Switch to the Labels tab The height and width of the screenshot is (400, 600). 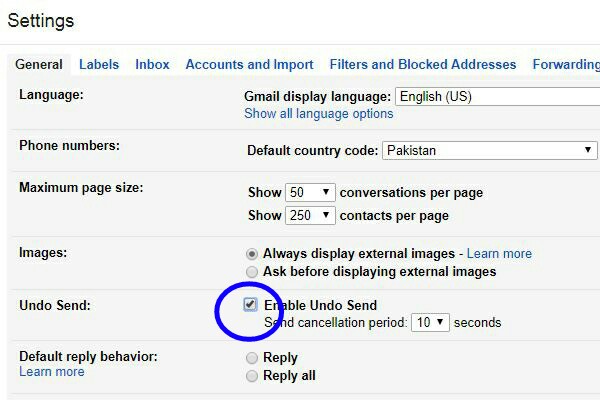click(x=99, y=64)
